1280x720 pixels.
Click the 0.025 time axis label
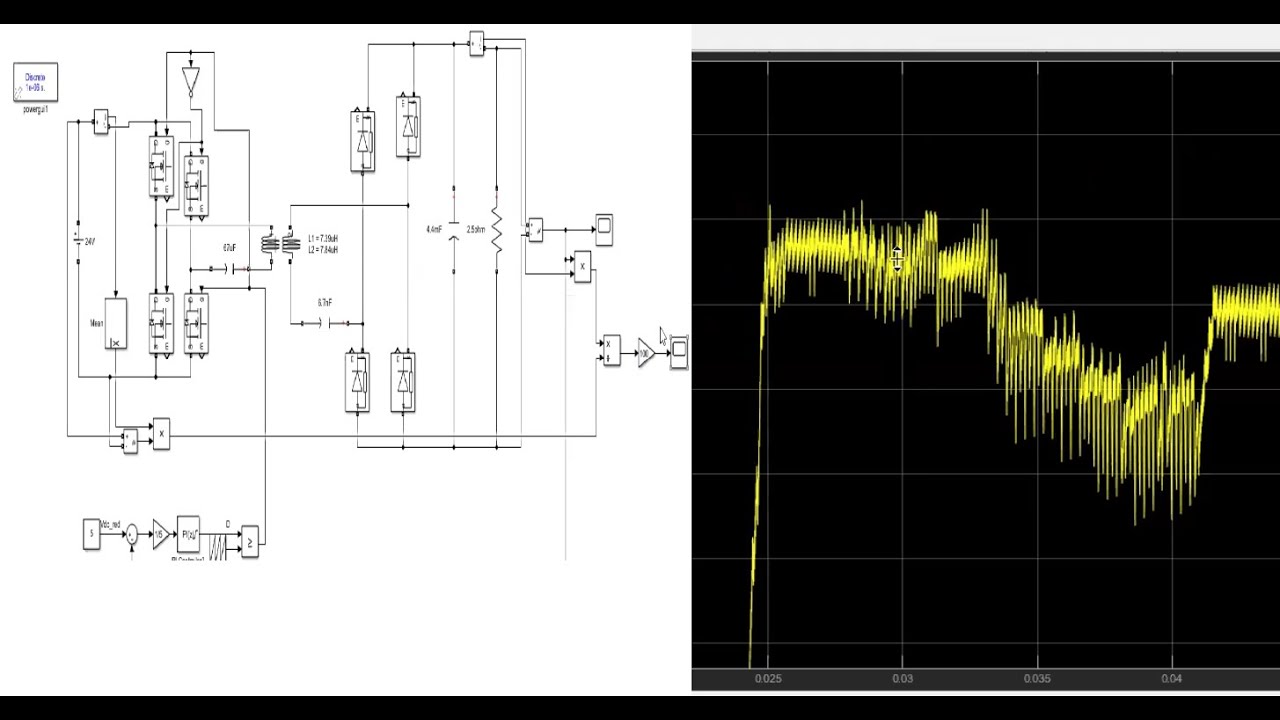768,679
